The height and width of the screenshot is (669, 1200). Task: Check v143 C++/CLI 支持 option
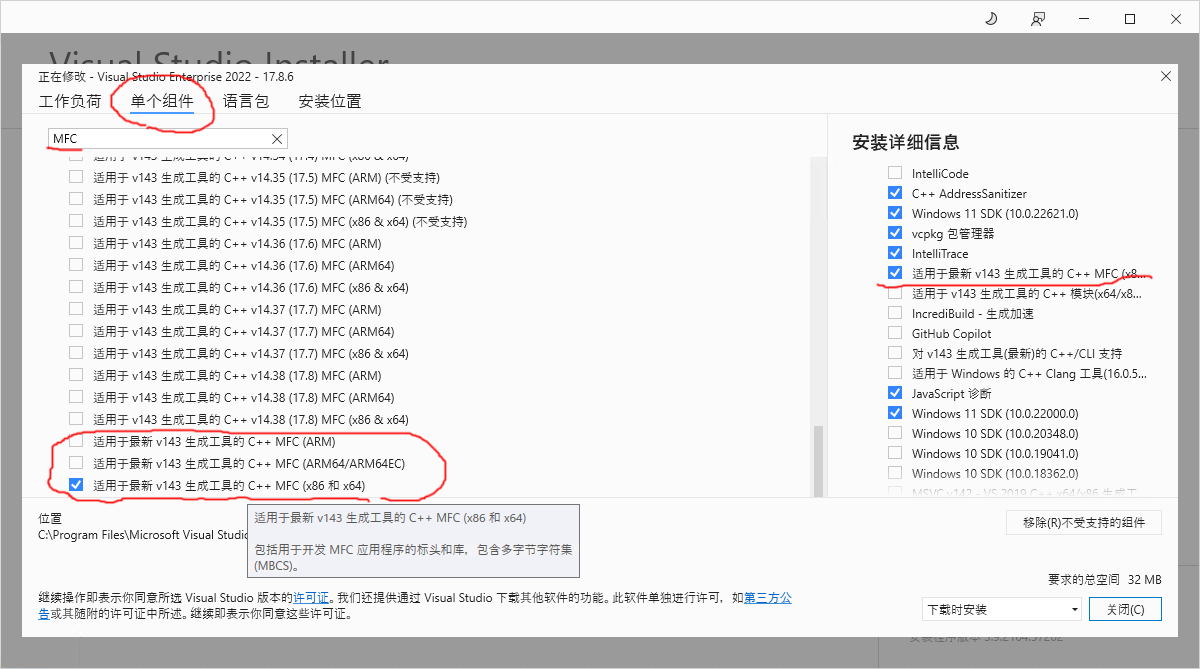pyautogui.click(x=895, y=354)
